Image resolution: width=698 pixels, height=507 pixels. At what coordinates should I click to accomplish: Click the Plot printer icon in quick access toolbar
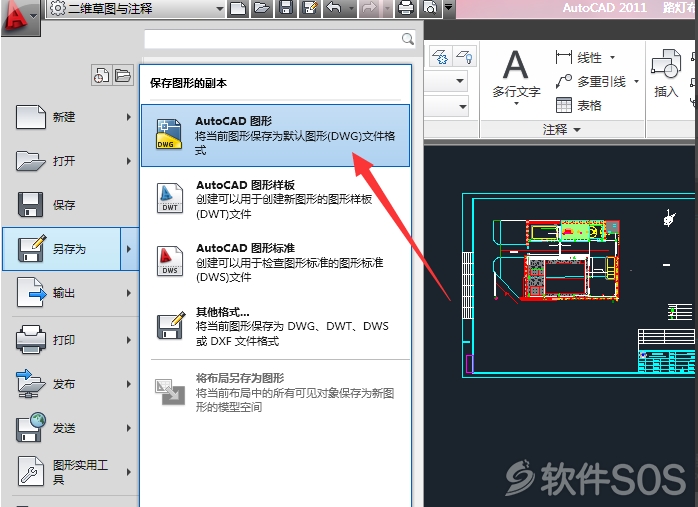[406, 8]
